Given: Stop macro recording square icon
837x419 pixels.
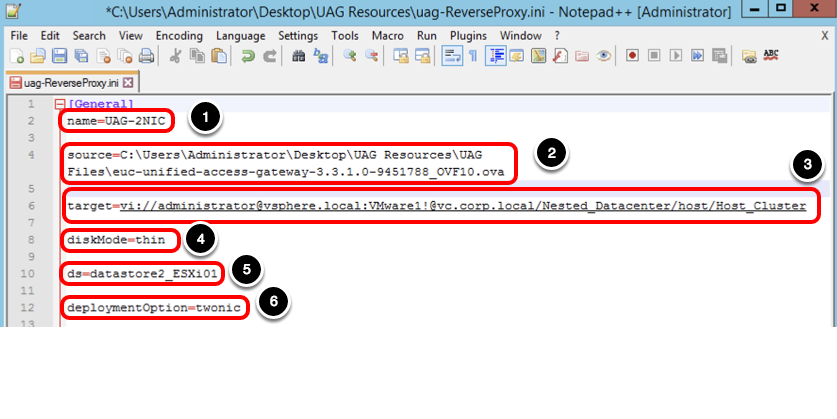Looking at the screenshot, I should pos(654,56).
